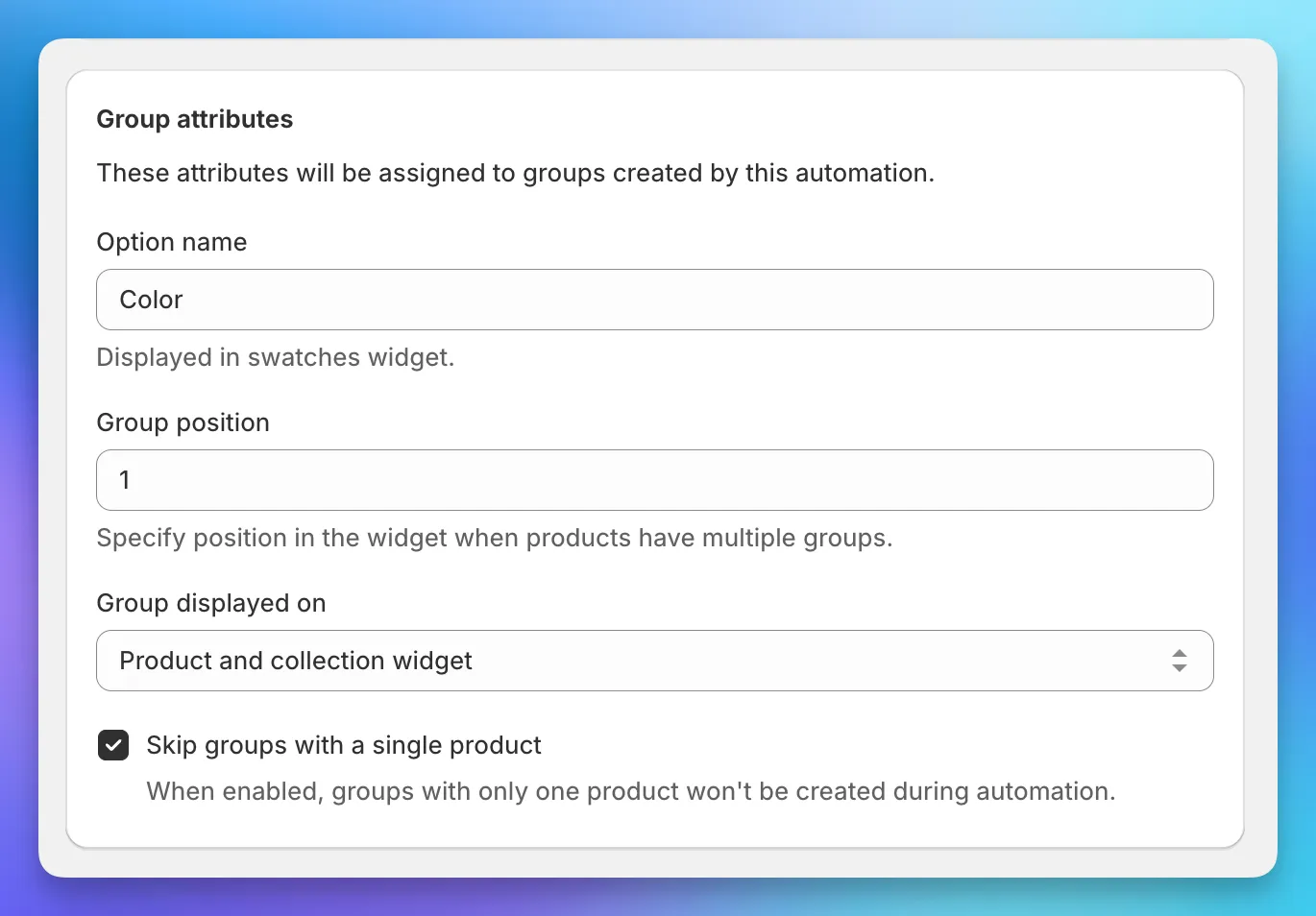Click the "Group attributes" heading

point(194,119)
